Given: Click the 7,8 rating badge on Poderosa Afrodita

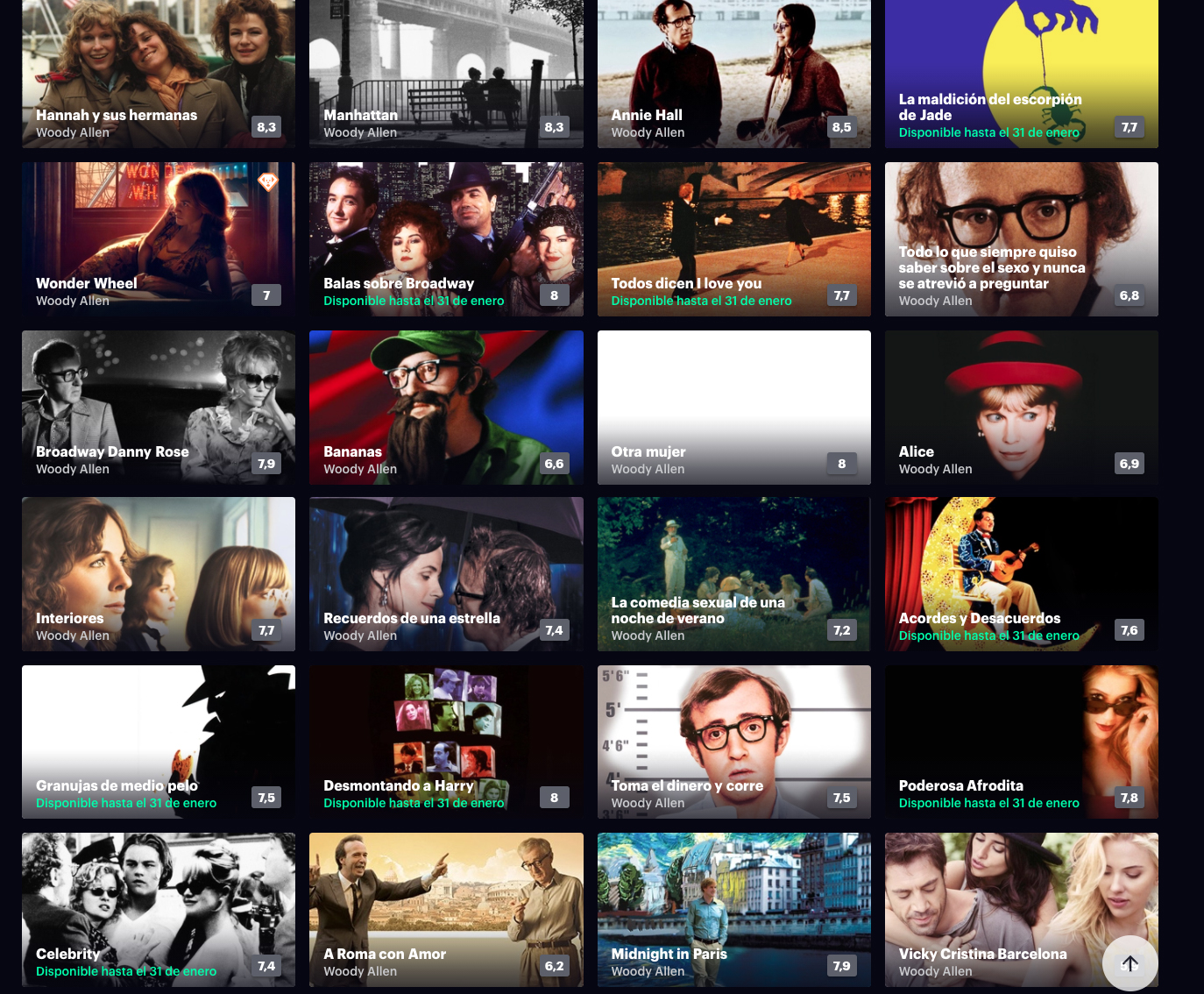Looking at the screenshot, I should [x=1129, y=798].
